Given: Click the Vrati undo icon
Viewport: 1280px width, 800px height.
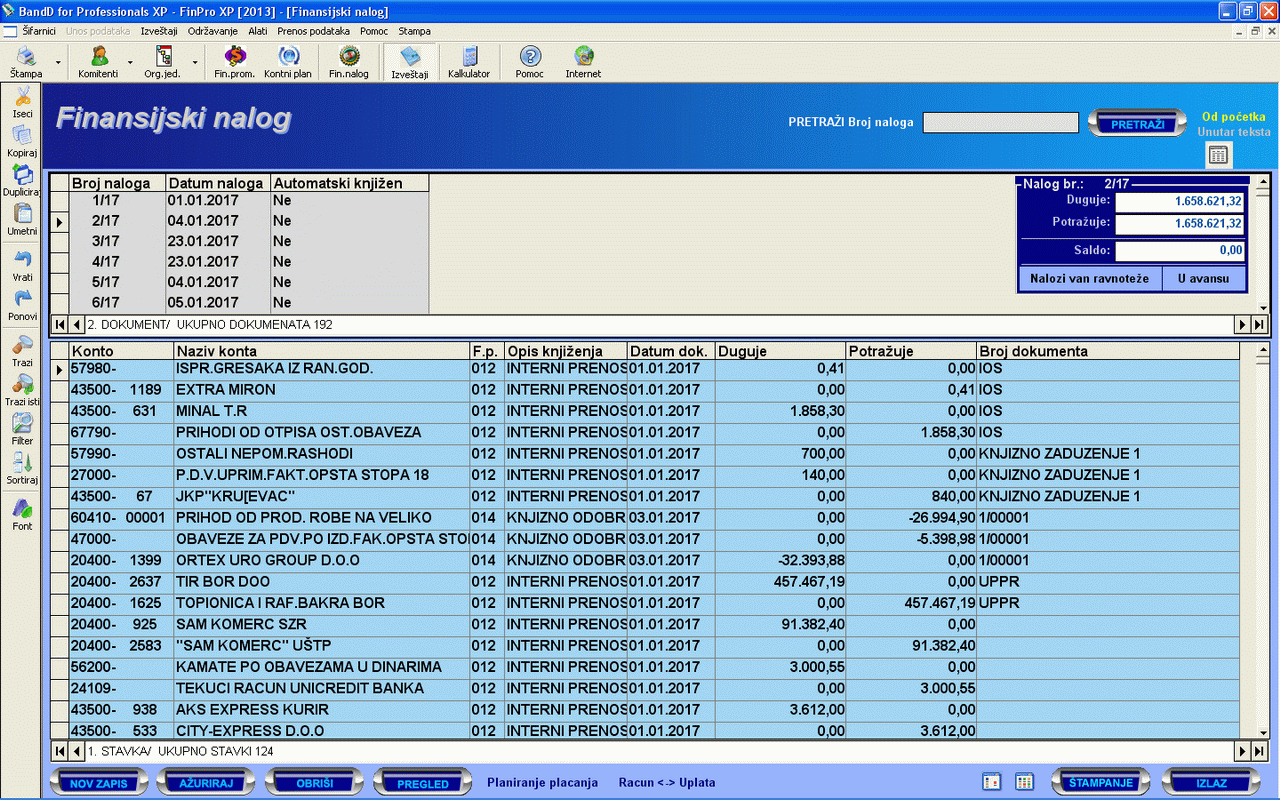Looking at the screenshot, I should point(22,266).
